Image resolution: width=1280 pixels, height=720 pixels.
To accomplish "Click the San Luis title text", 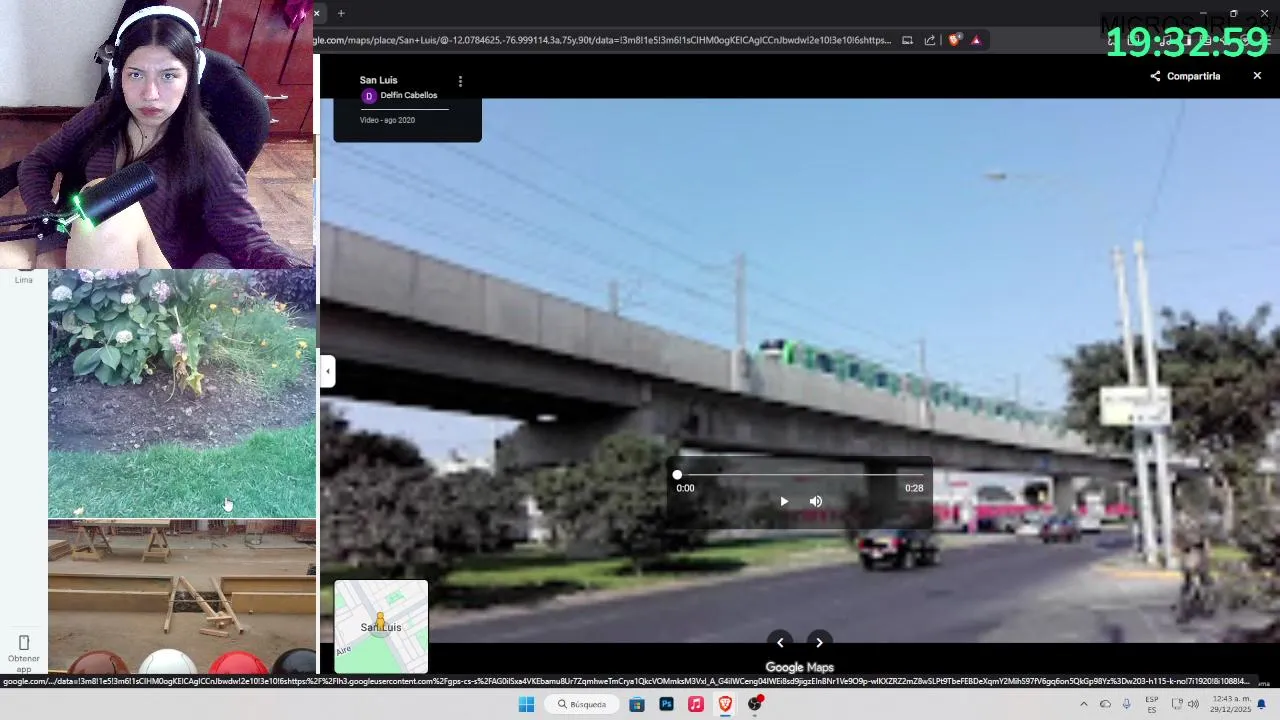I will click(x=379, y=80).
